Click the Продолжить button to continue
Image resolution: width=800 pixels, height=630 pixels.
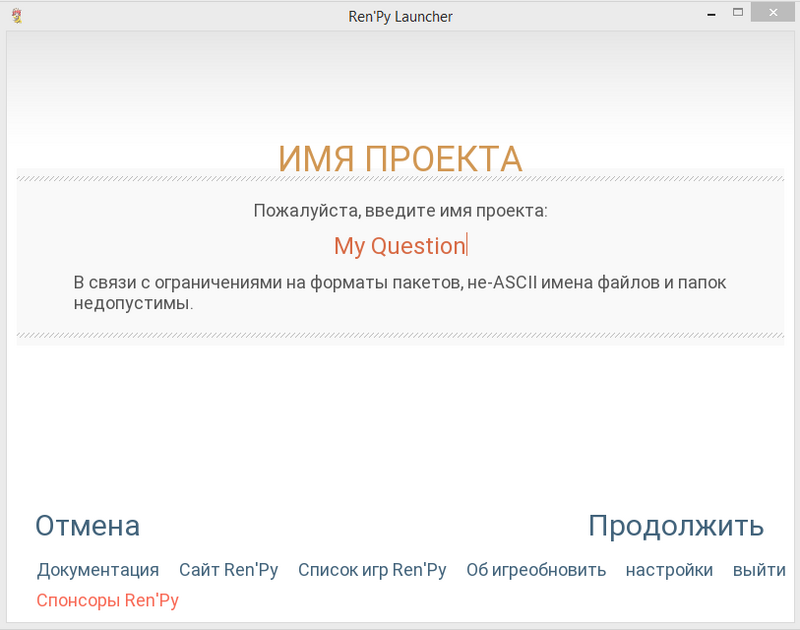click(676, 525)
